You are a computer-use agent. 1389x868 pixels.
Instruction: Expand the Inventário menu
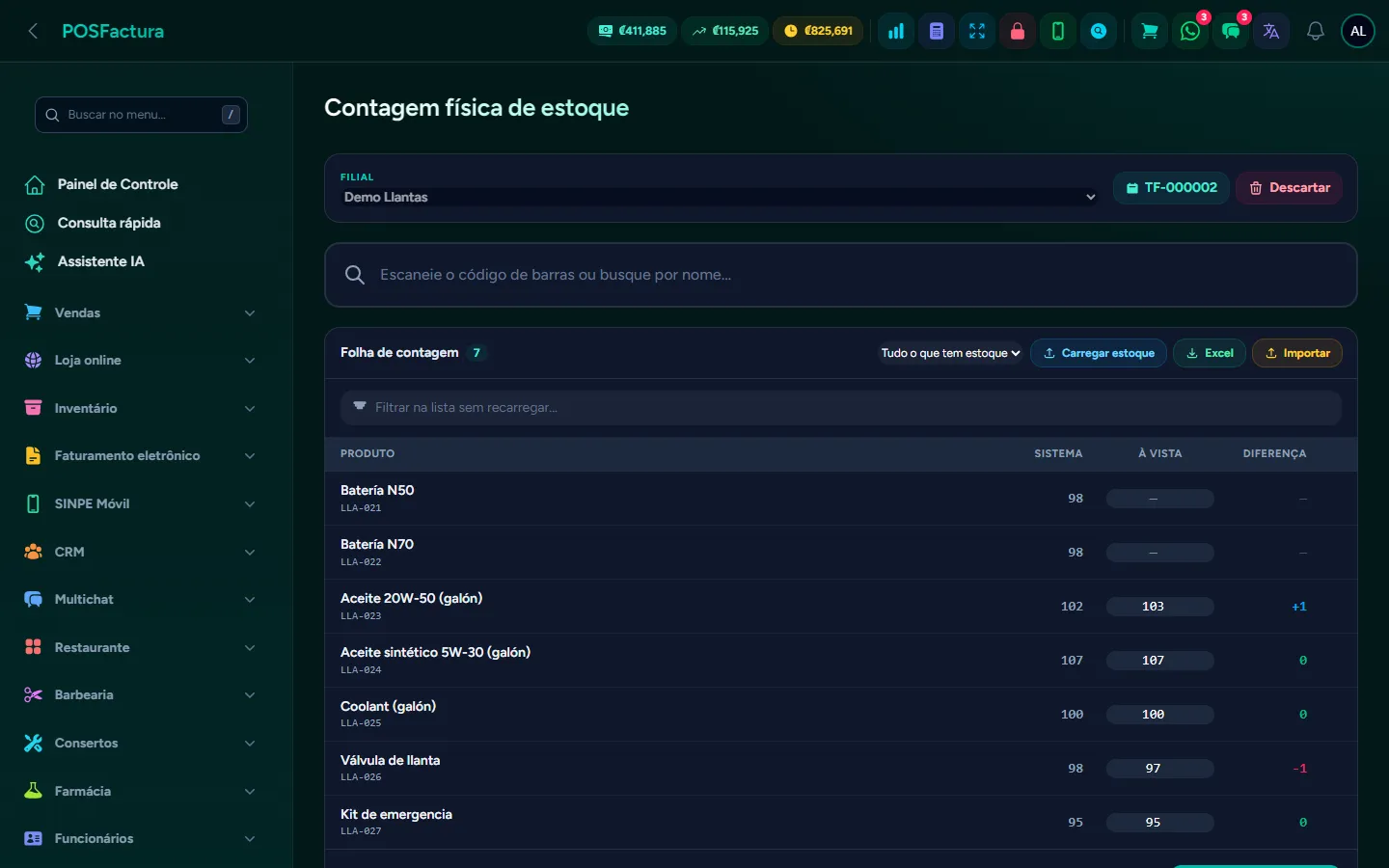click(x=141, y=408)
